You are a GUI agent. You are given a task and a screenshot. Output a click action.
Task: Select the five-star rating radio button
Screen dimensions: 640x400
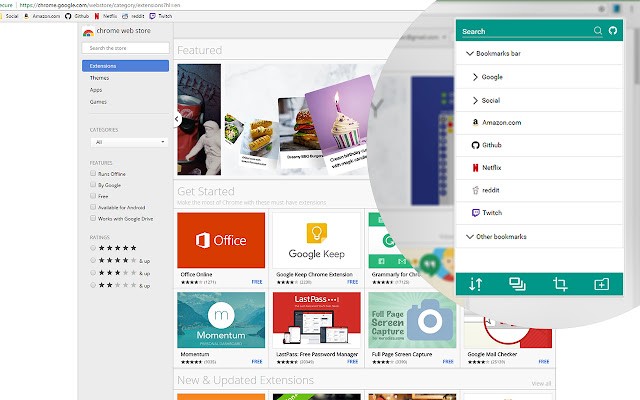coord(93,247)
